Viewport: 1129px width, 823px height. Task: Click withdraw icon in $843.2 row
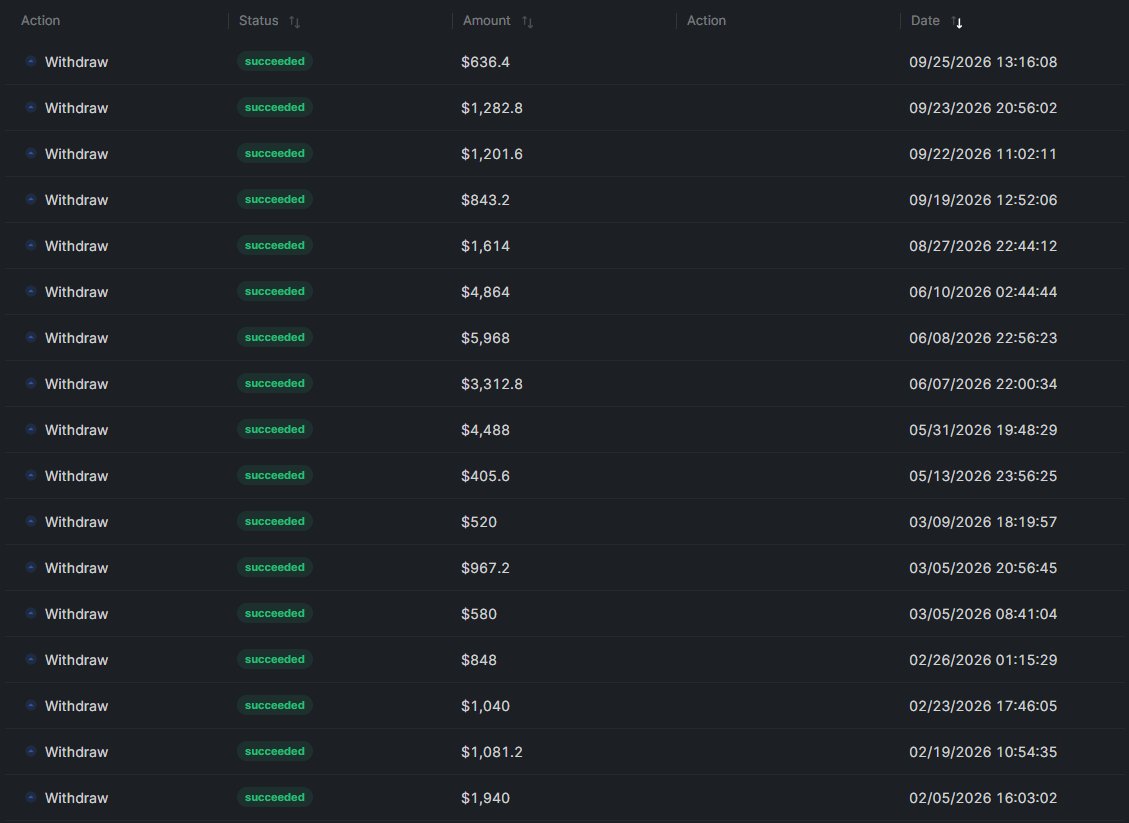30,199
